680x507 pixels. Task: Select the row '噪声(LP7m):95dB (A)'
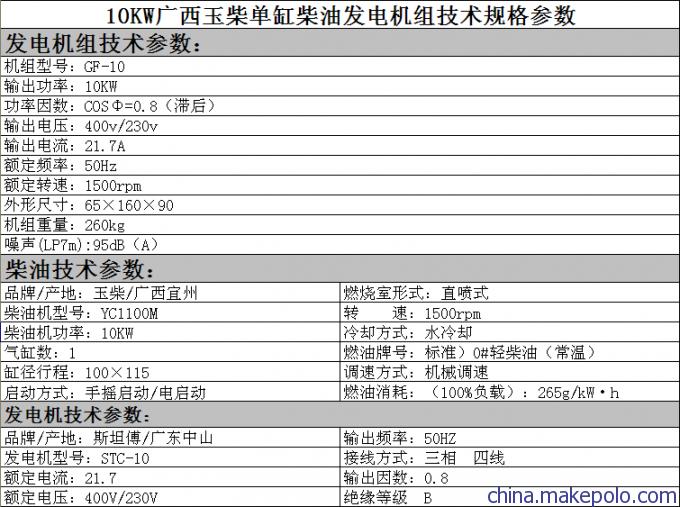click(x=340, y=245)
